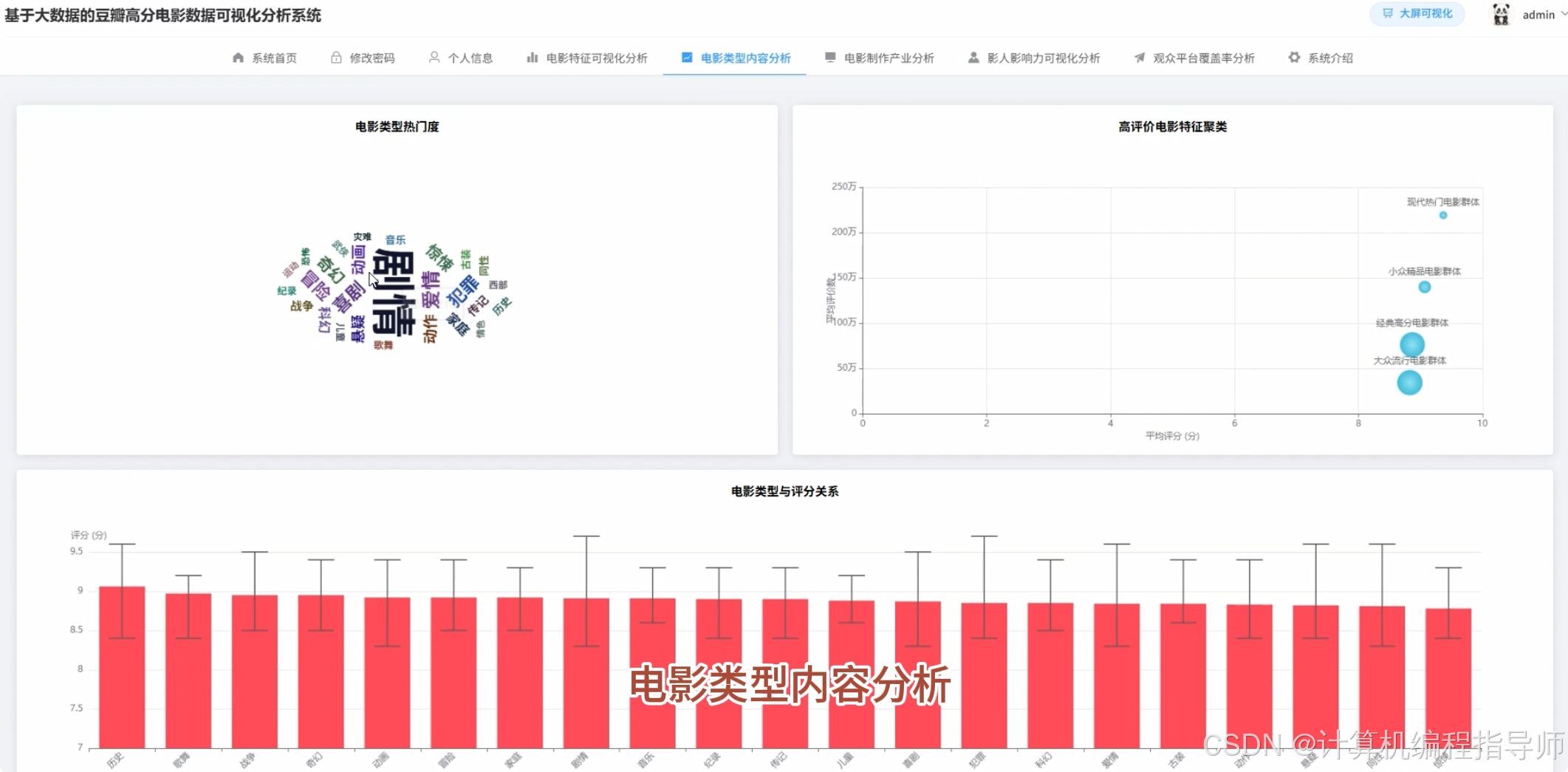This screenshot has height=772, width=1568.
Task: Click the 家庭 word in word cloud
Action: 458,324
